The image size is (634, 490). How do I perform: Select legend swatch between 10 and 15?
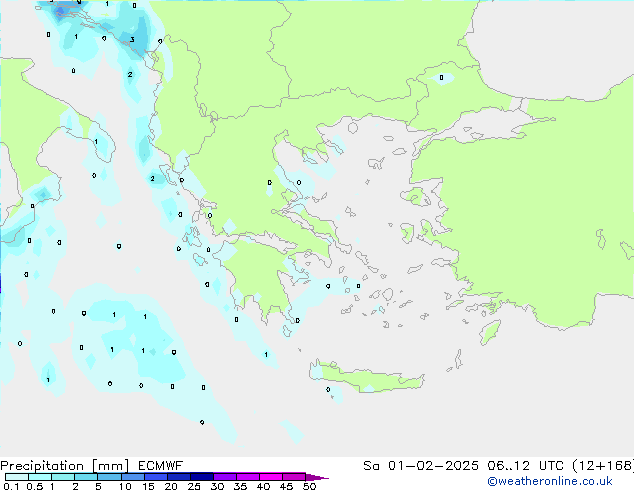click(133, 477)
